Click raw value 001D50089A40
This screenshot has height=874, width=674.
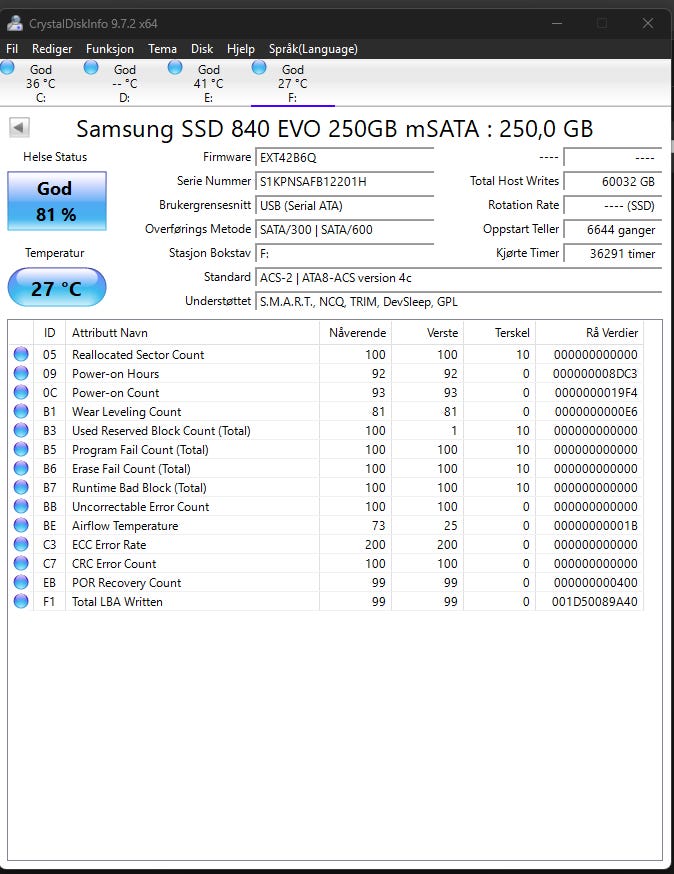594,601
